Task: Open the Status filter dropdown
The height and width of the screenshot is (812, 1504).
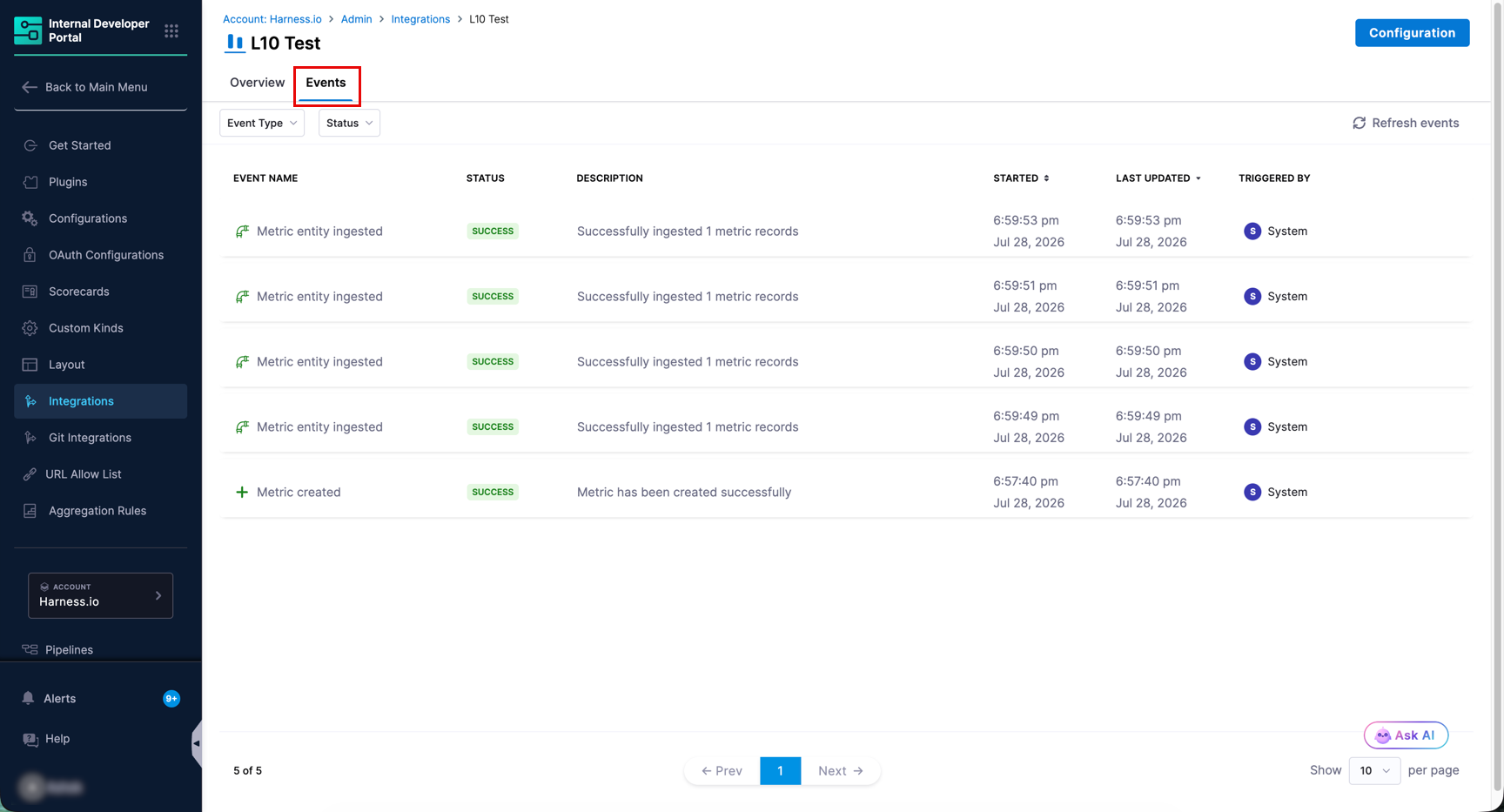Action: pos(349,123)
